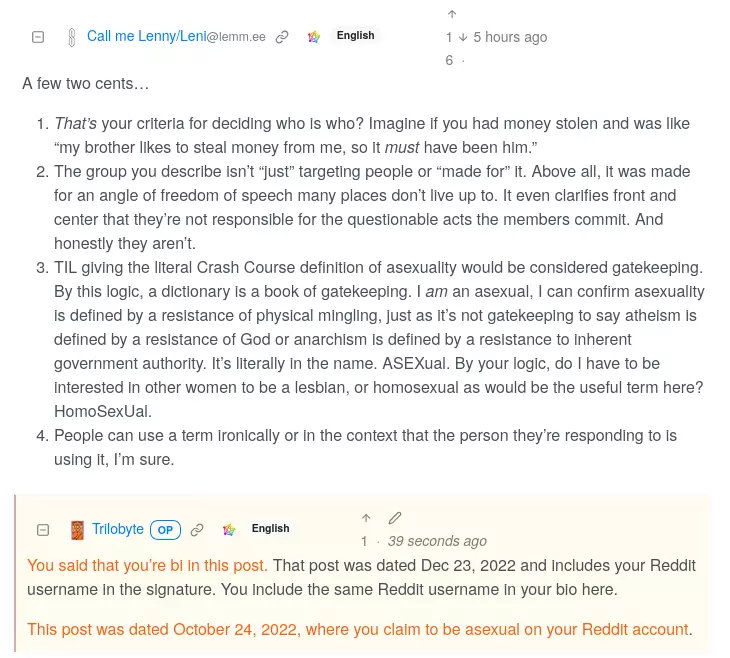The width and height of the screenshot is (730, 658).
Task: Downvote Lenny's comment with down arrow
Action: coord(463,37)
